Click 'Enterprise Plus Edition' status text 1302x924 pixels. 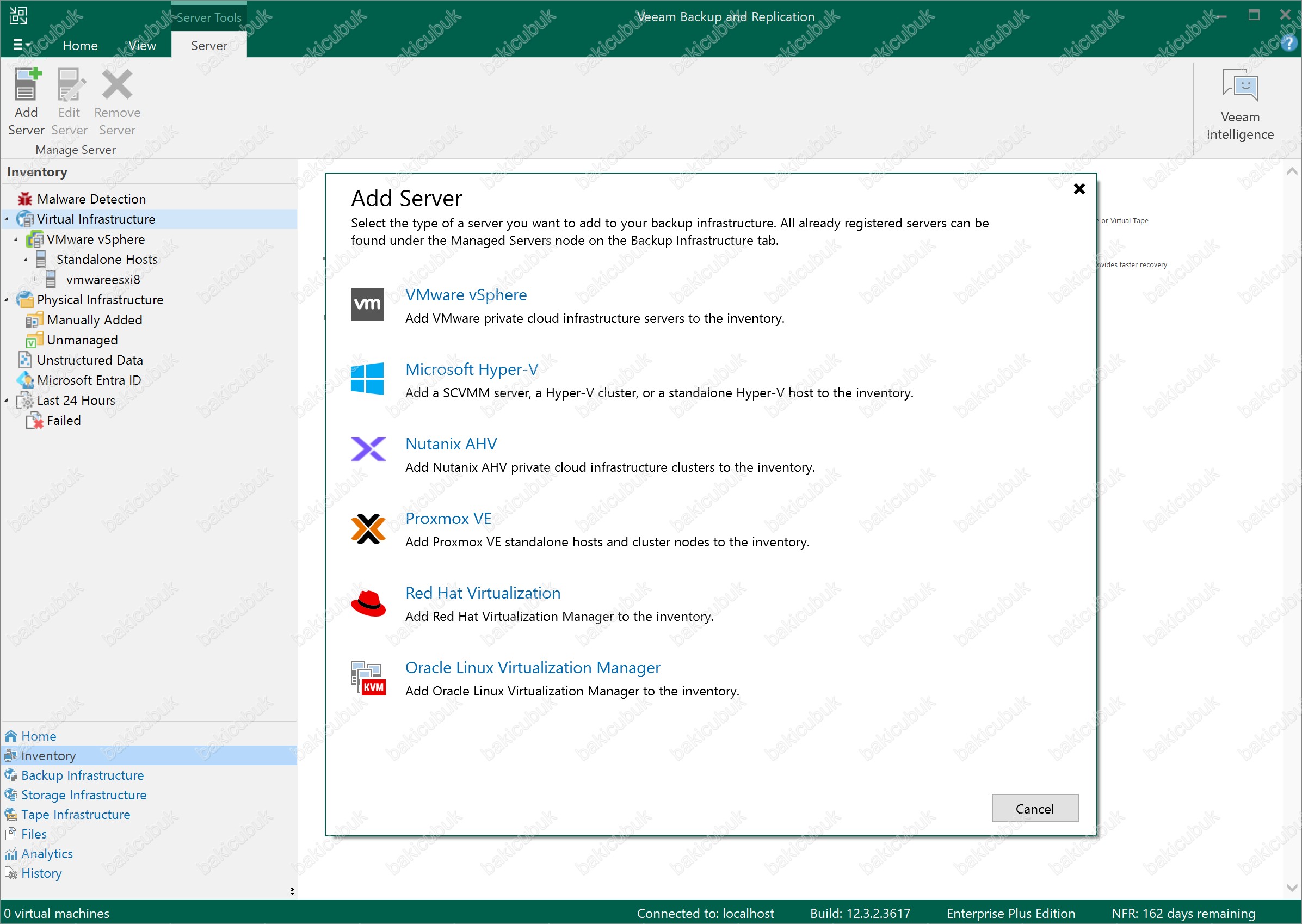[x=1011, y=913]
